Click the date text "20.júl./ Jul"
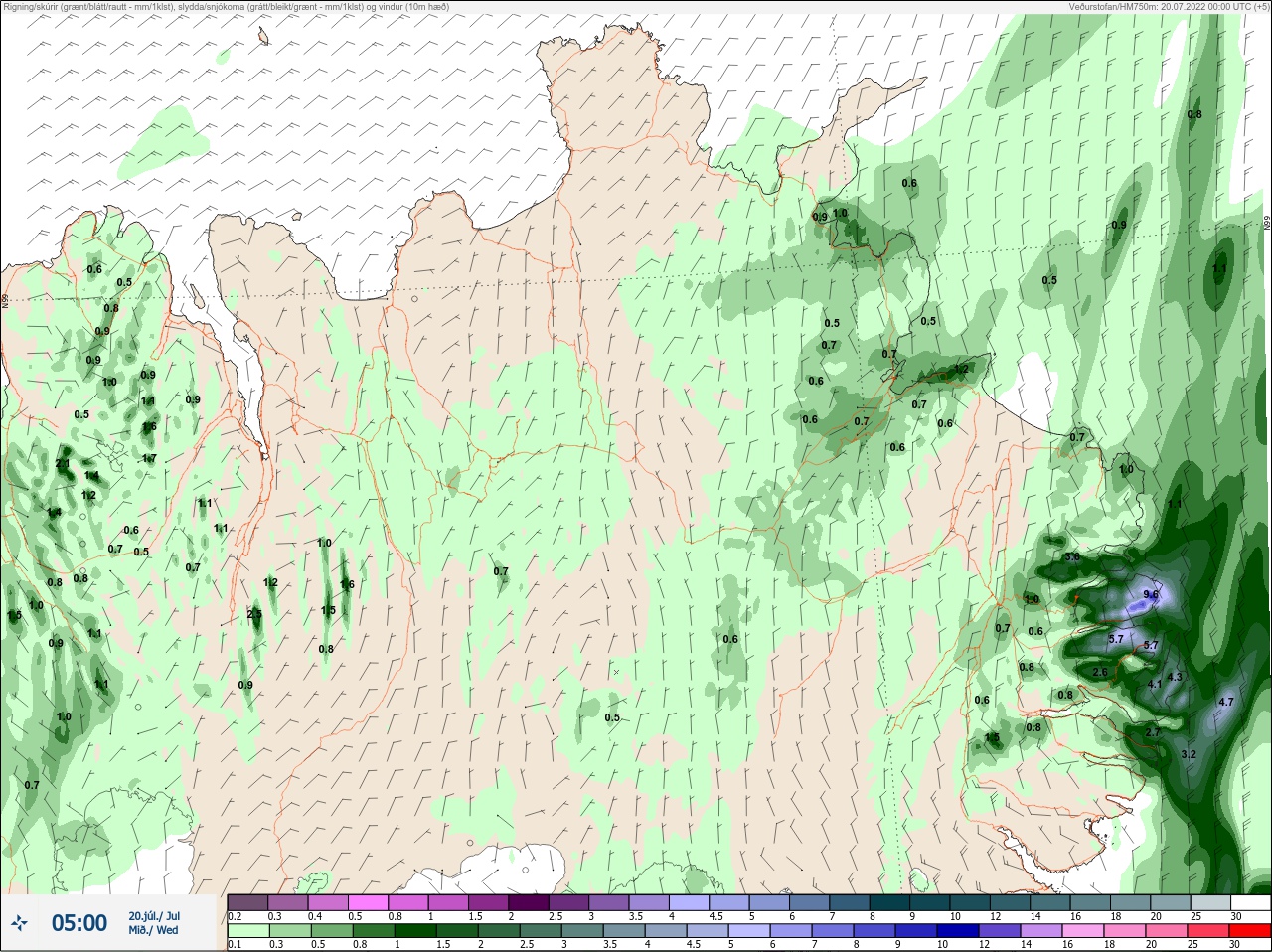The width and height of the screenshot is (1272, 952). [x=154, y=916]
